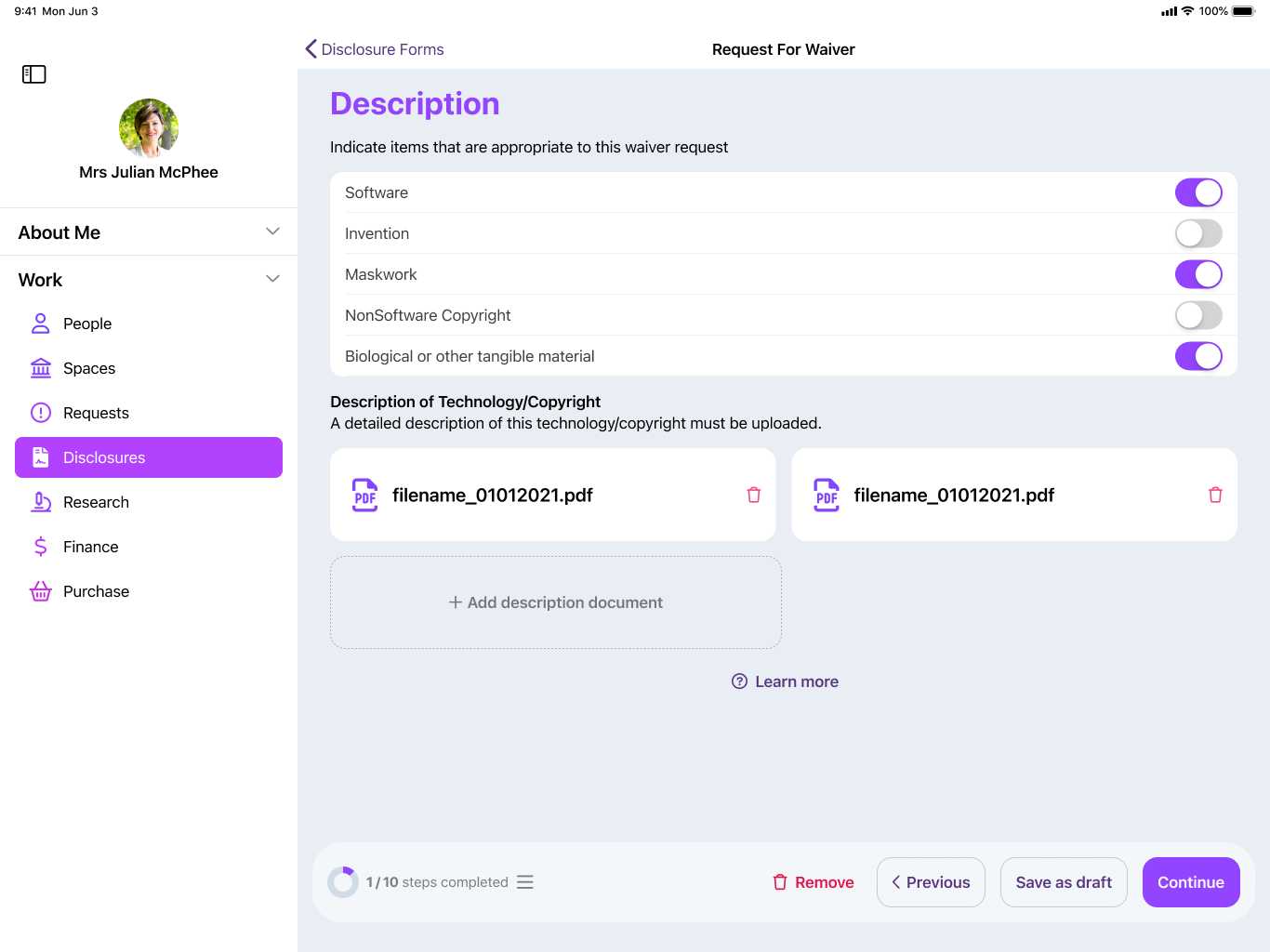Open Requests in the sidebar
This screenshot has height=952, width=1270.
pos(96,413)
